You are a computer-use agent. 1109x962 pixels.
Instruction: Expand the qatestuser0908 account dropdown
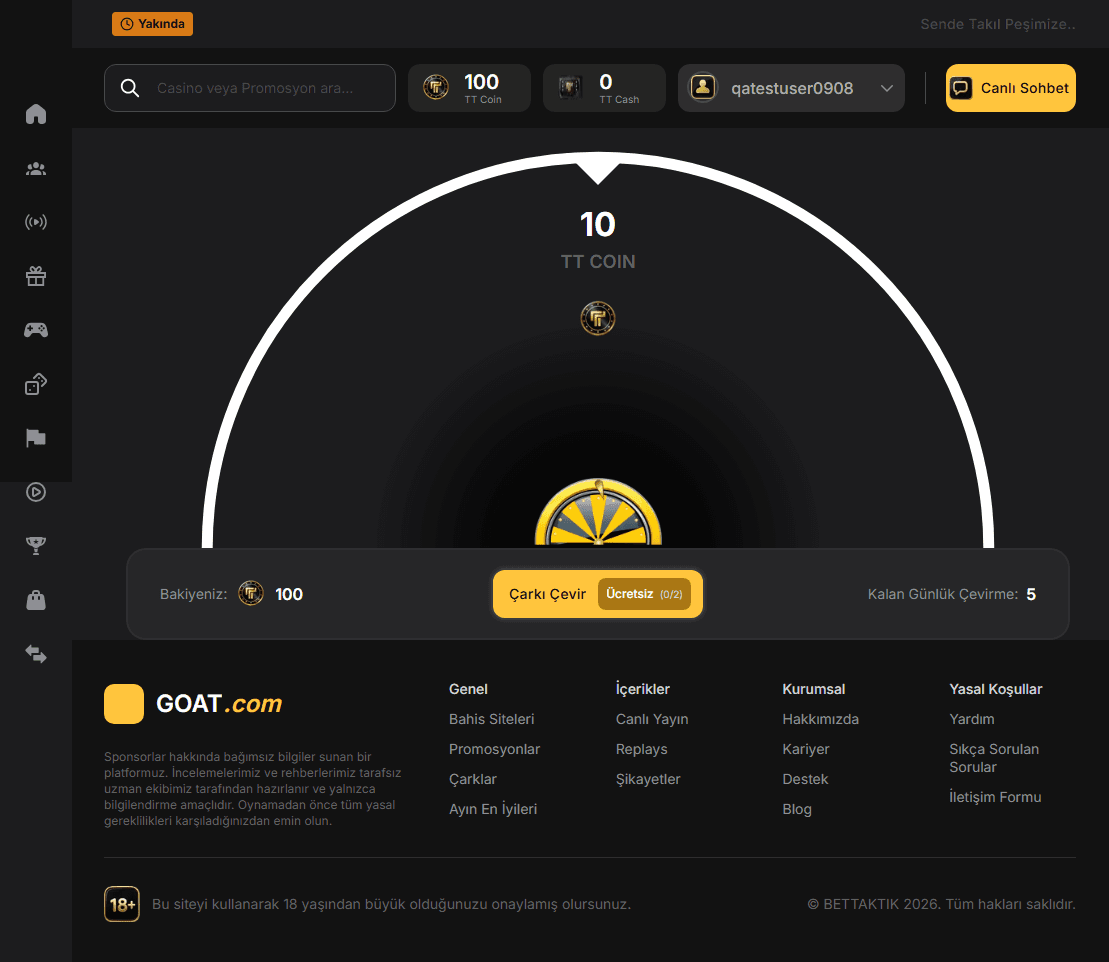(791, 88)
